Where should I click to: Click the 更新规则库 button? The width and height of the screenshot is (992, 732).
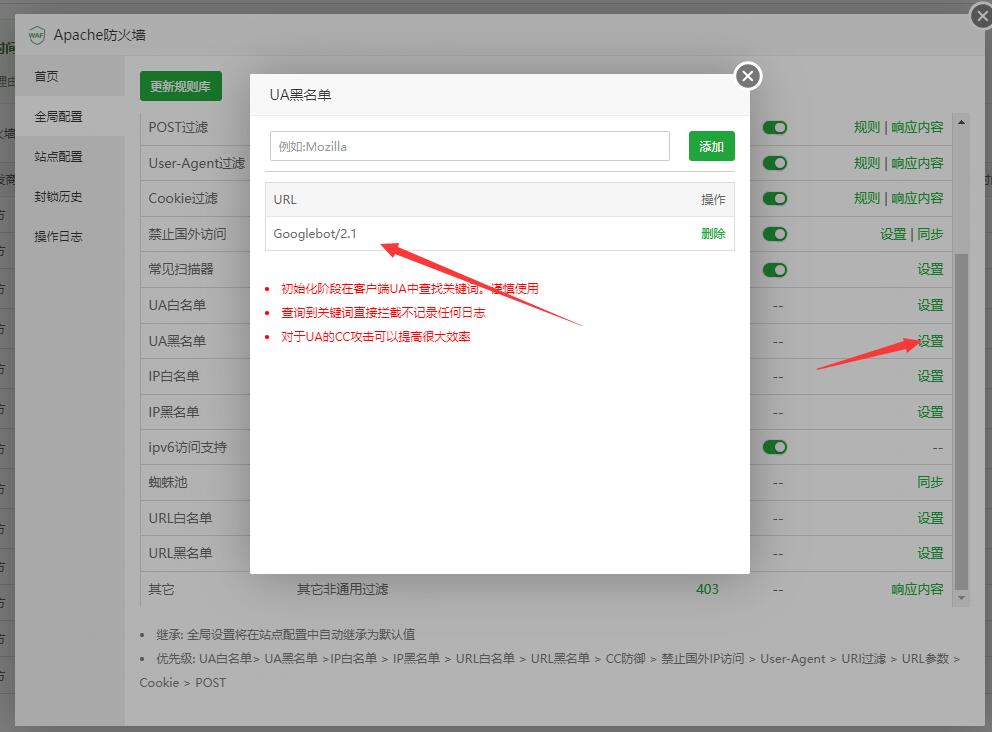coord(181,86)
